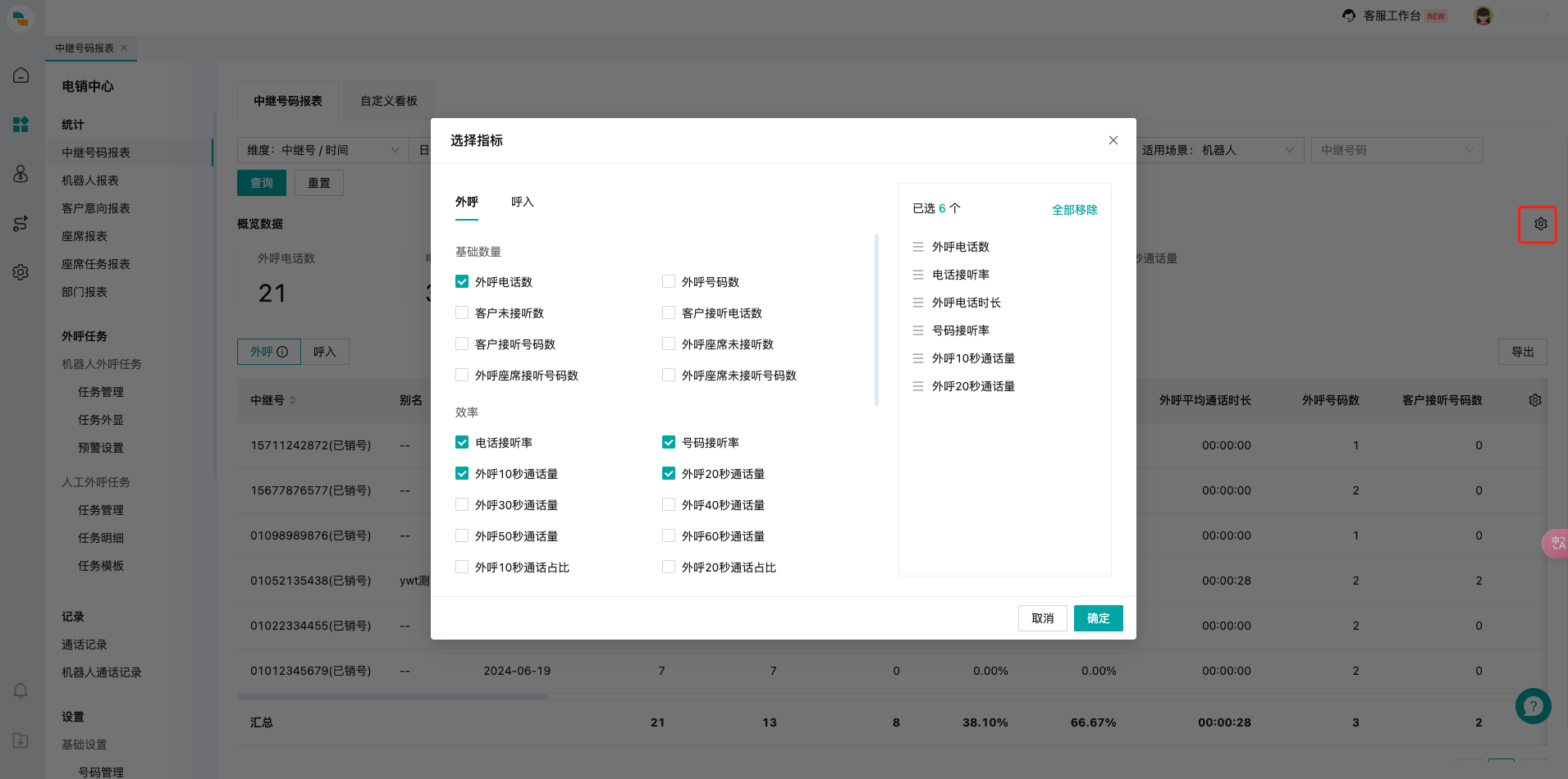Select the green apps grid sidebar icon
The width and height of the screenshot is (1568, 779).
point(21,125)
